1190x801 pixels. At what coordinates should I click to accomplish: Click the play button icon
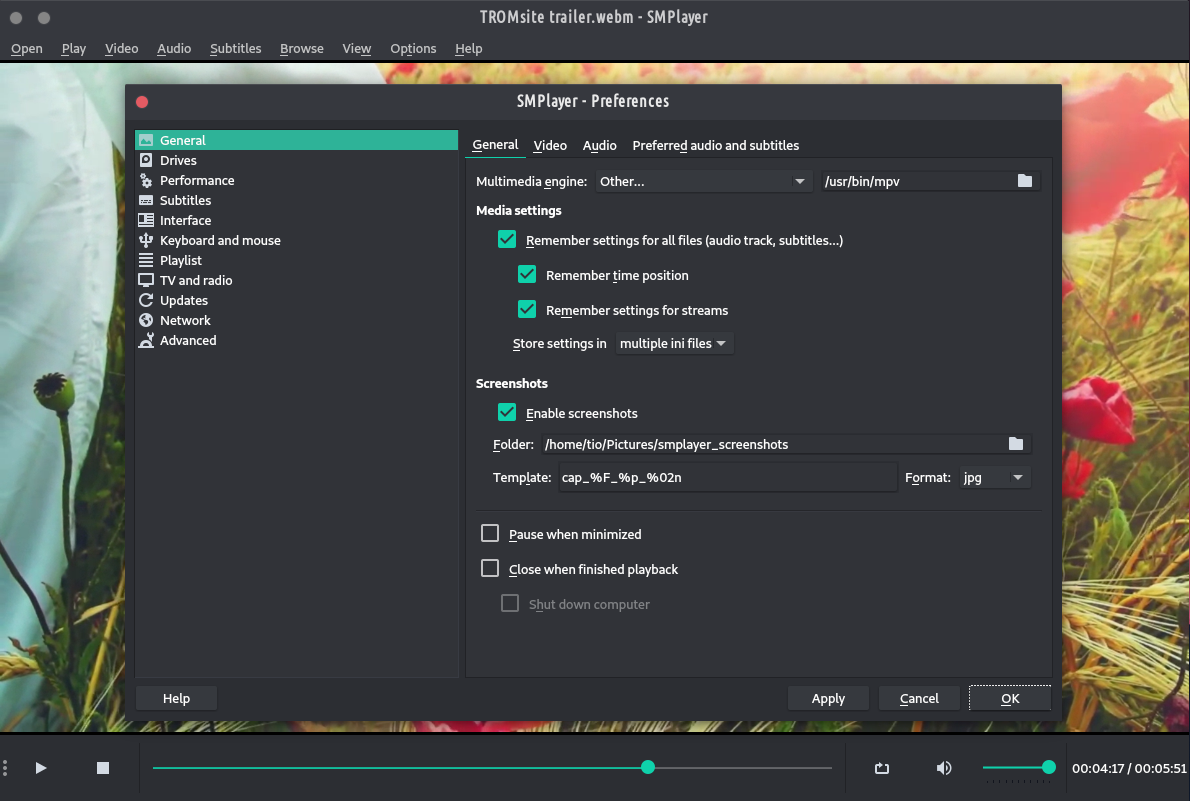41,768
